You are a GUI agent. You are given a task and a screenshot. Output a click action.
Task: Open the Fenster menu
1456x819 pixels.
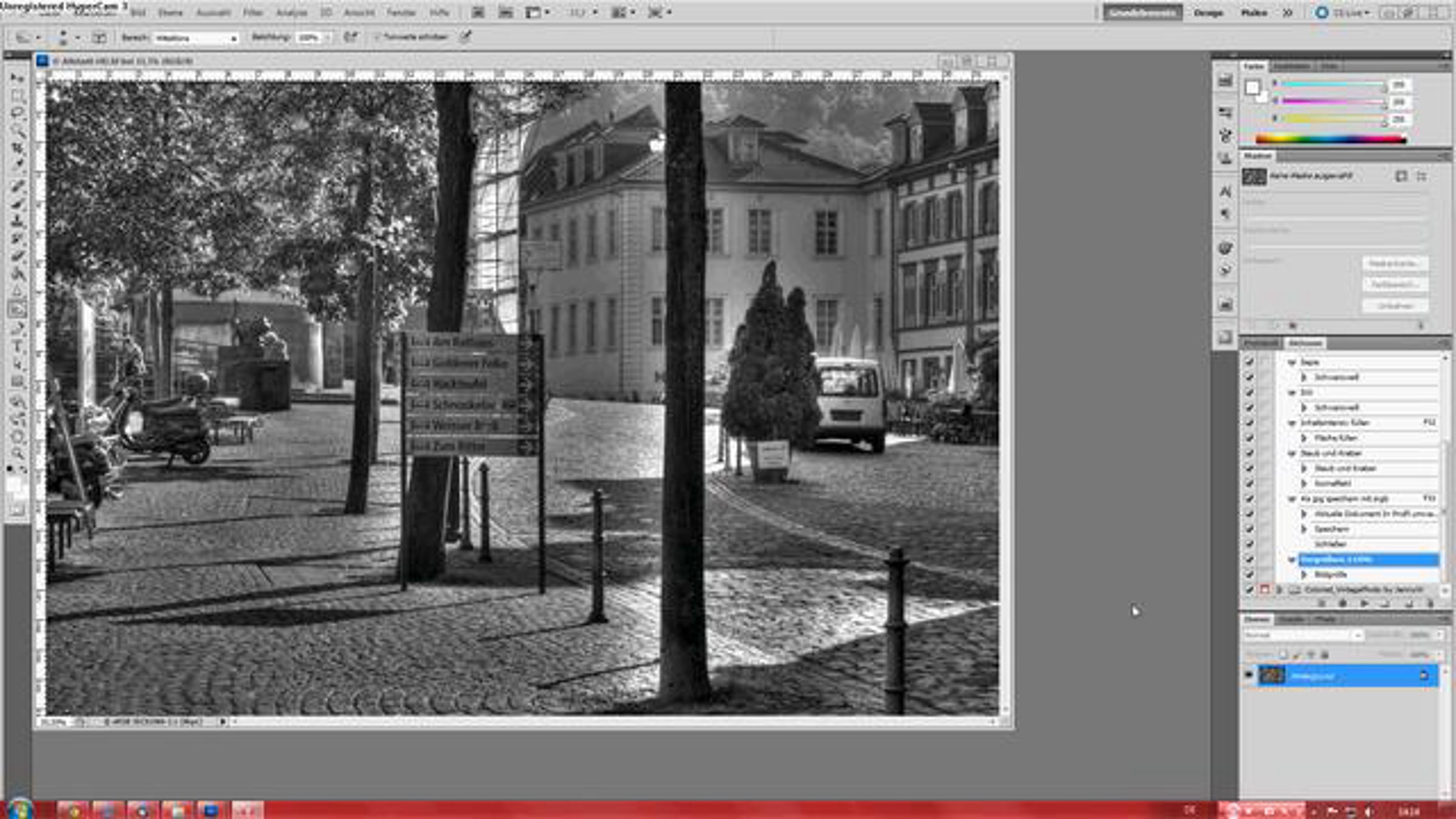click(x=401, y=12)
